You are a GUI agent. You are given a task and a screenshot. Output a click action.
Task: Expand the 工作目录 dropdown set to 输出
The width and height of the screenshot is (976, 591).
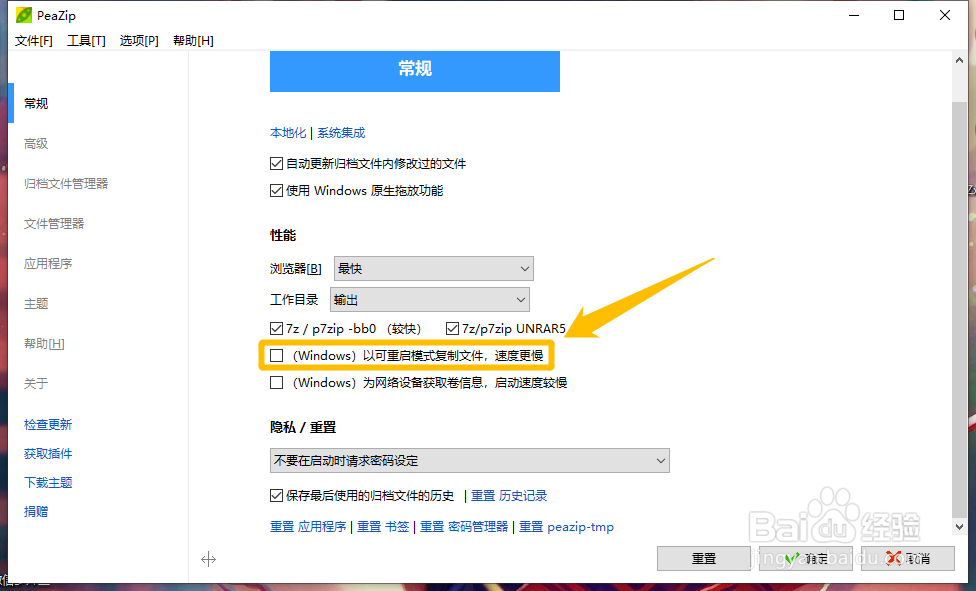pos(430,300)
